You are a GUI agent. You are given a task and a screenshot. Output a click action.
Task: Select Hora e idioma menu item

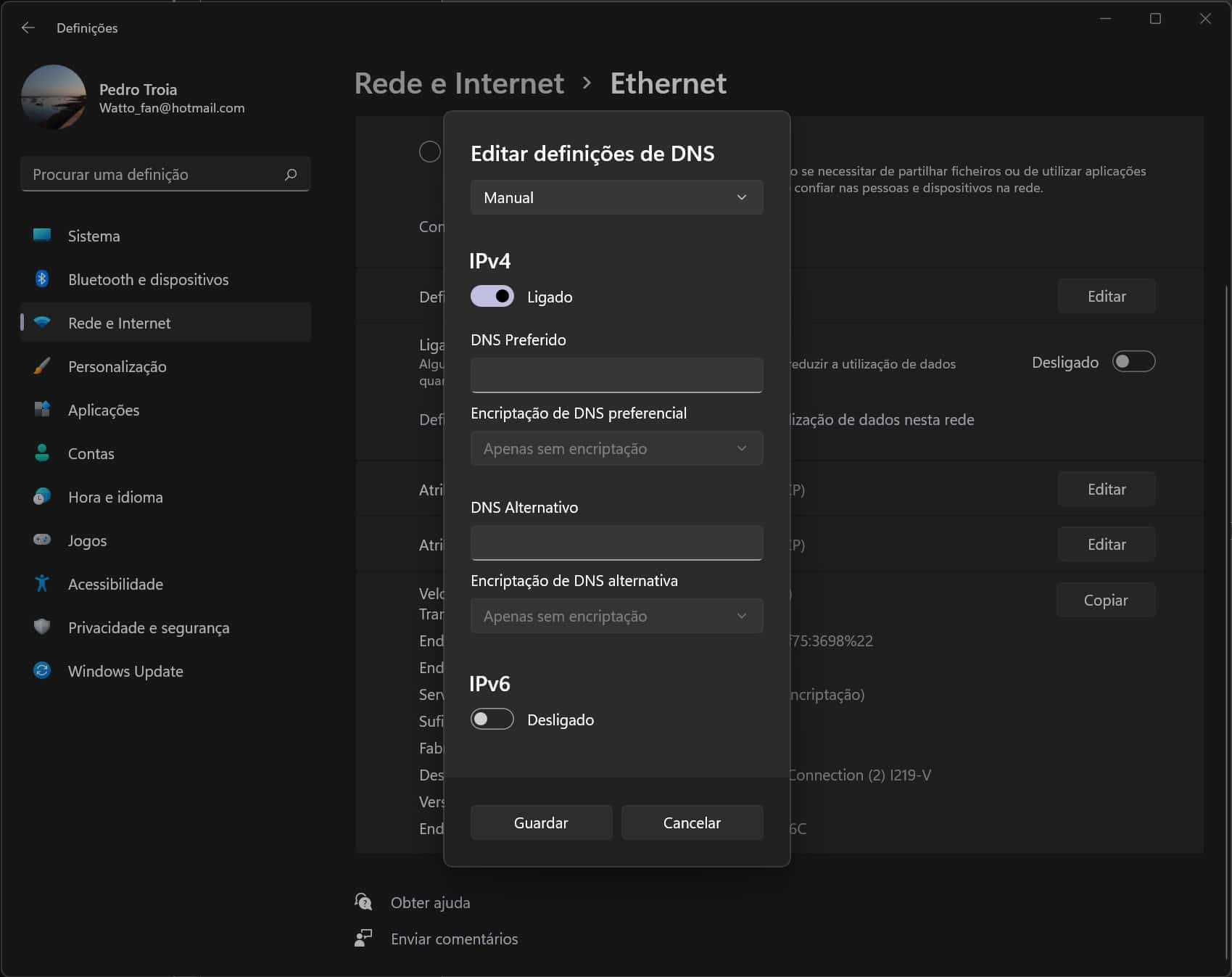pos(115,497)
